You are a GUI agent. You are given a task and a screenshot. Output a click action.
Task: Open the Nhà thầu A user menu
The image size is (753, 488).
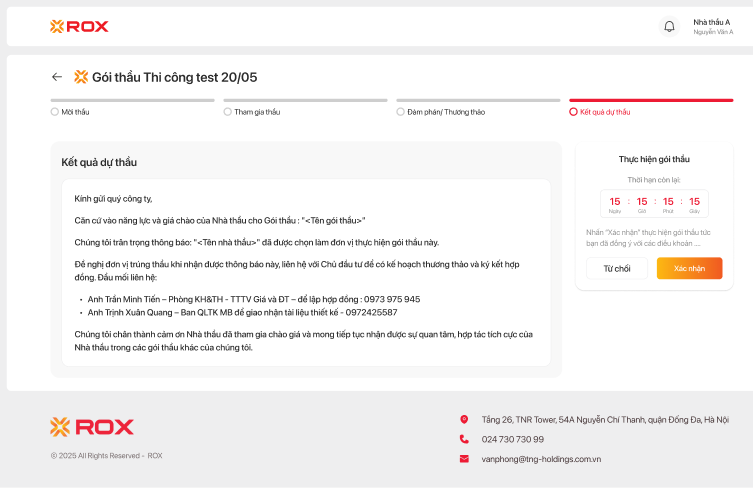pos(712,26)
